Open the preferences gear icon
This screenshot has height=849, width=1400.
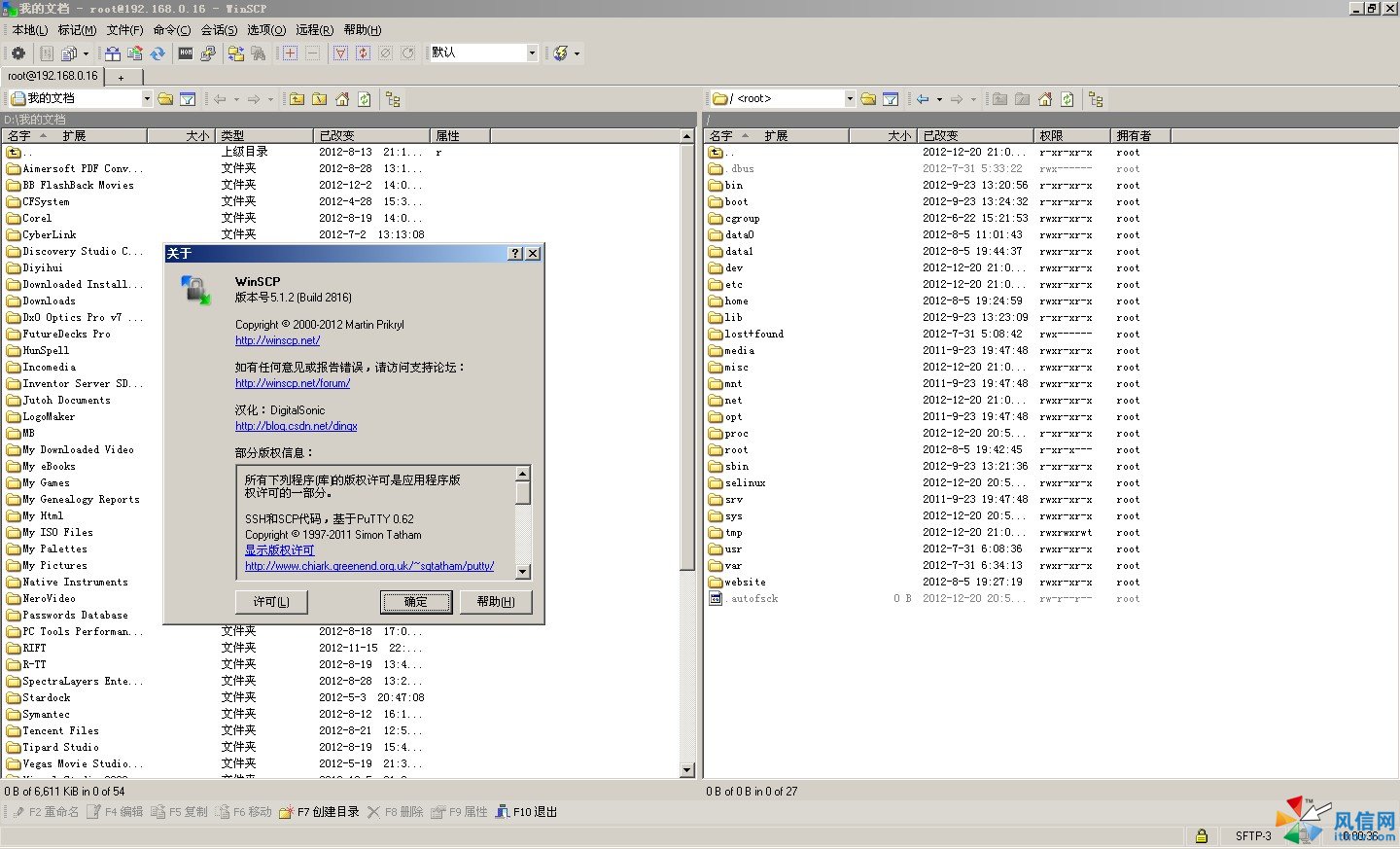point(17,53)
